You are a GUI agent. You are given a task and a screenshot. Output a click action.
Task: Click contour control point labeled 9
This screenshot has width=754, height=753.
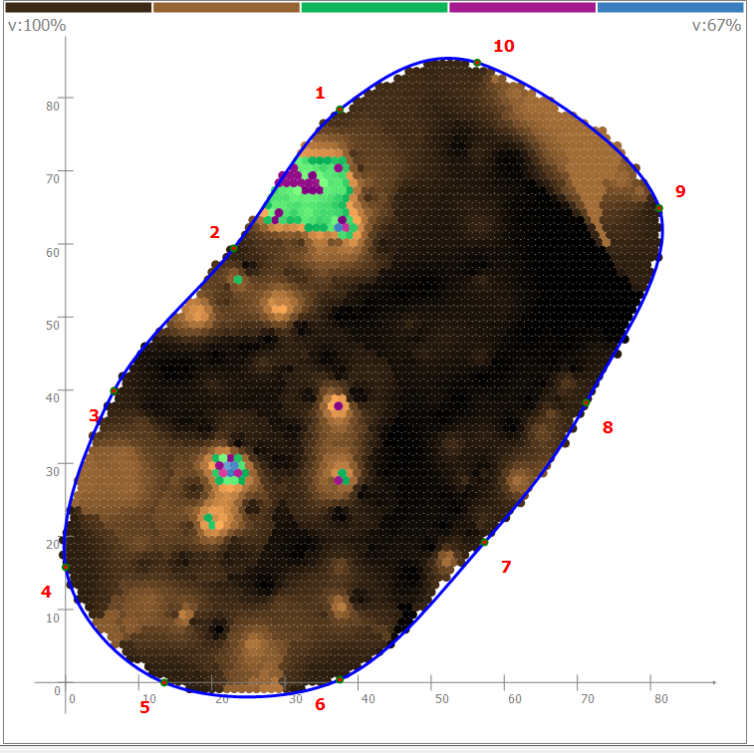(659, 208)
